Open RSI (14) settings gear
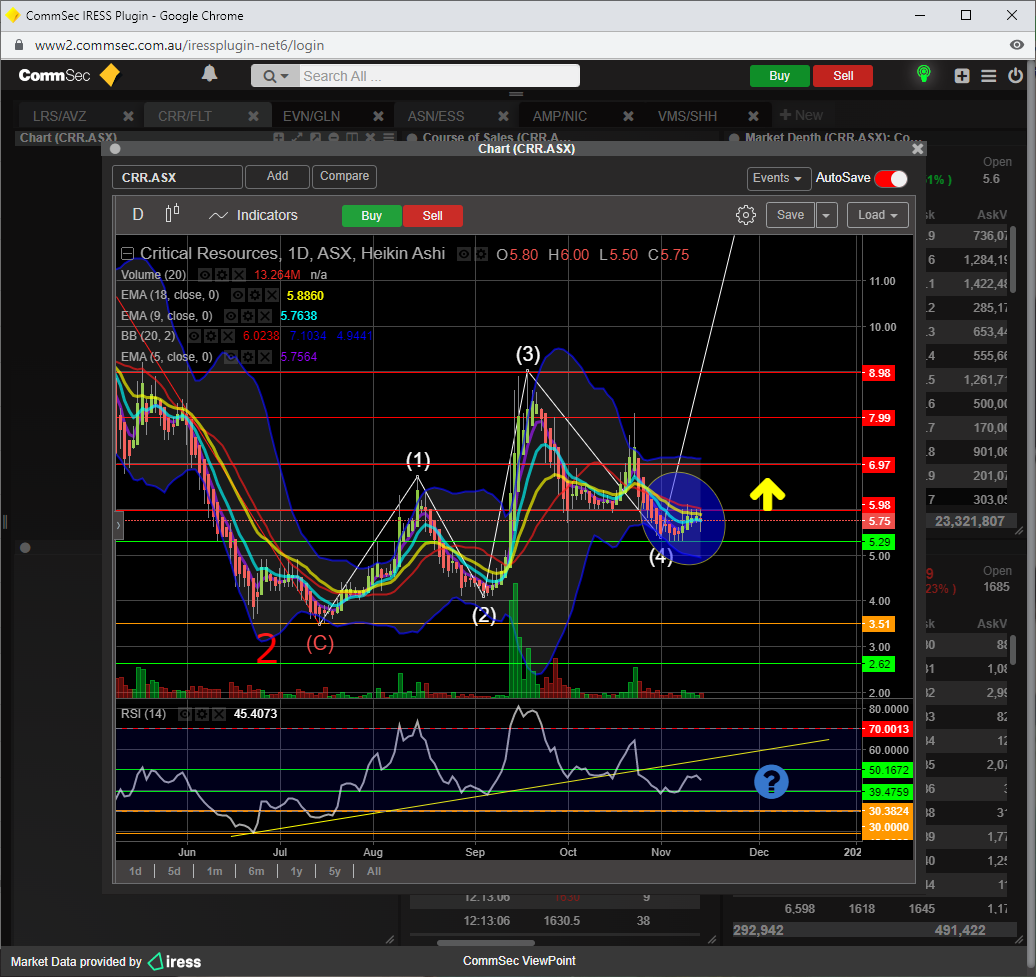 [x=202, y=714]
